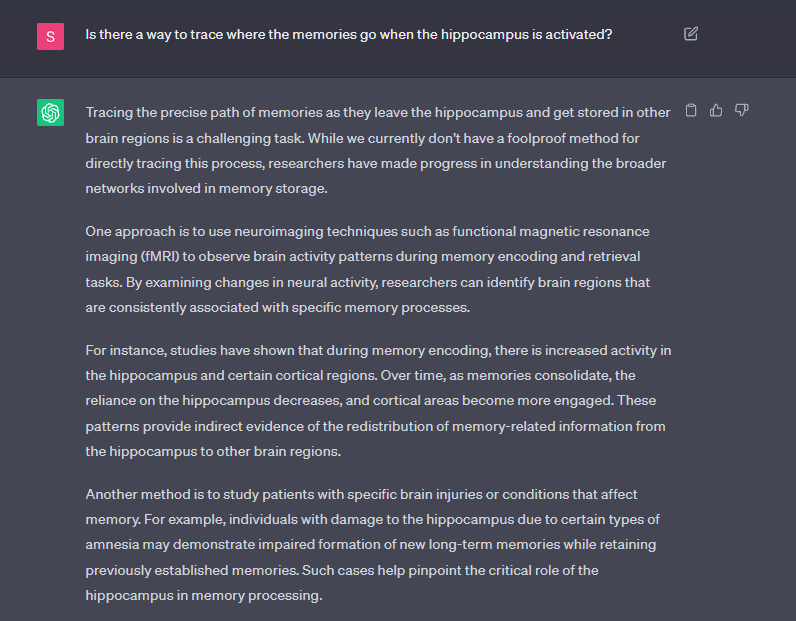Click the green ChatGPT logo avatar

pyautogui.click(x=50, y=113)
